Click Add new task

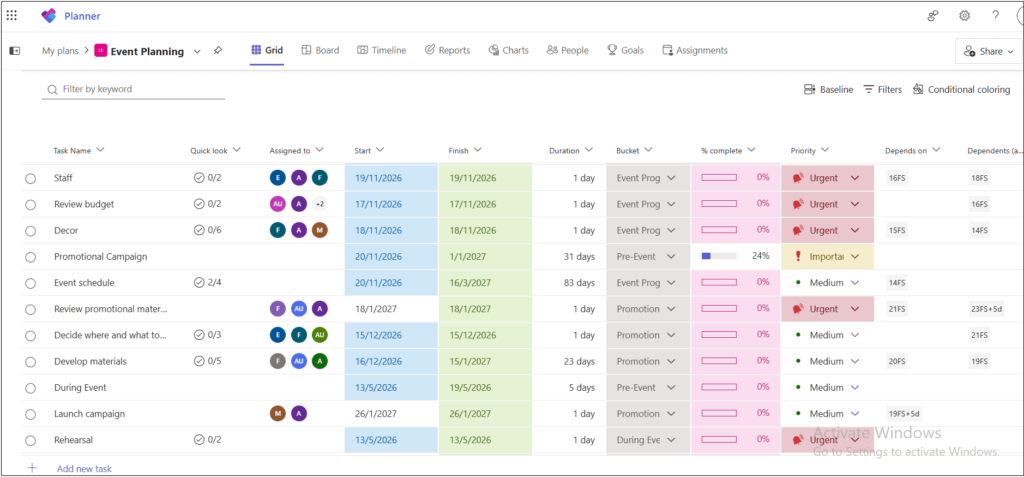[84, 469]
